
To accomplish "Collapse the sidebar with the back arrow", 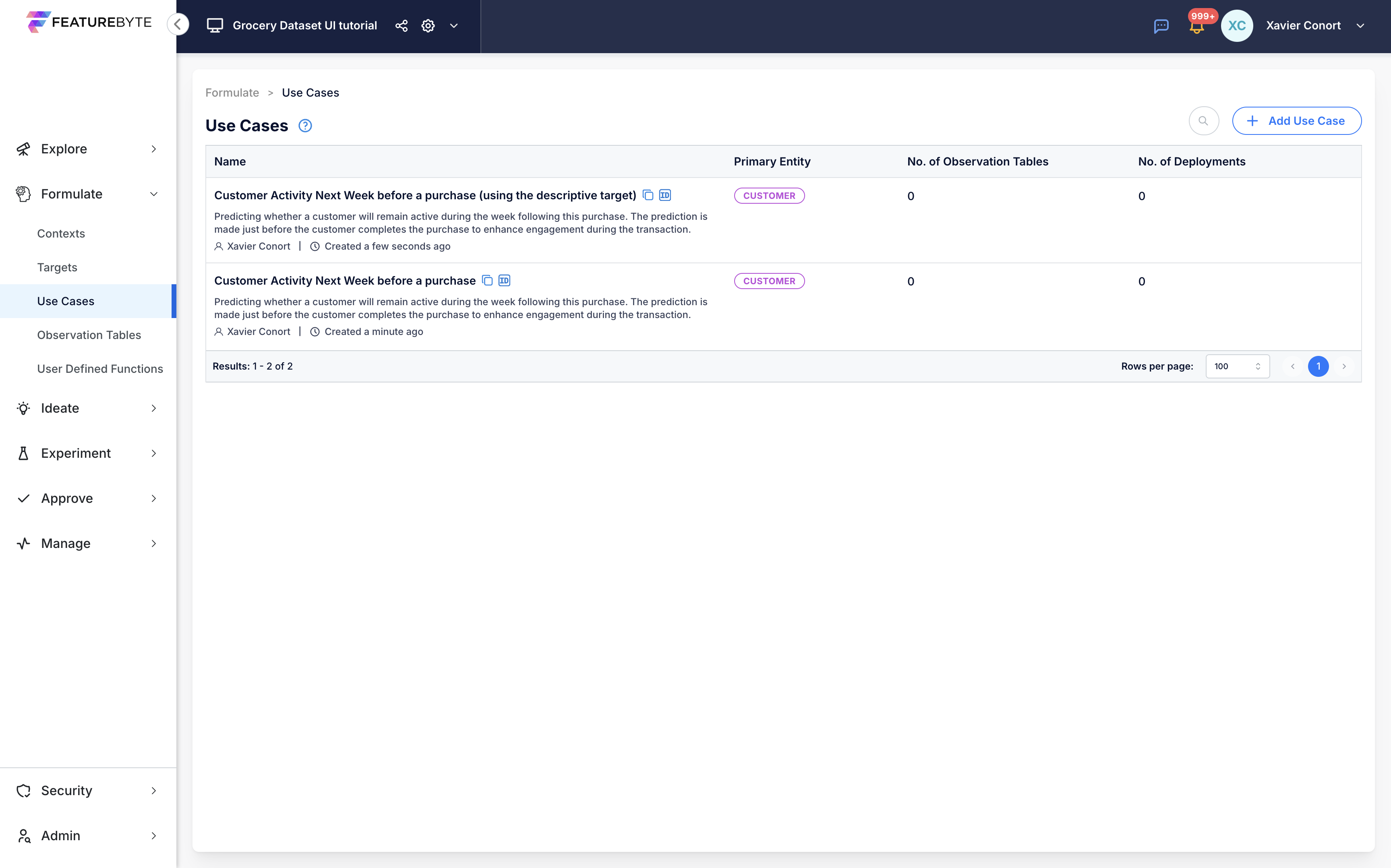I will 178,25.
